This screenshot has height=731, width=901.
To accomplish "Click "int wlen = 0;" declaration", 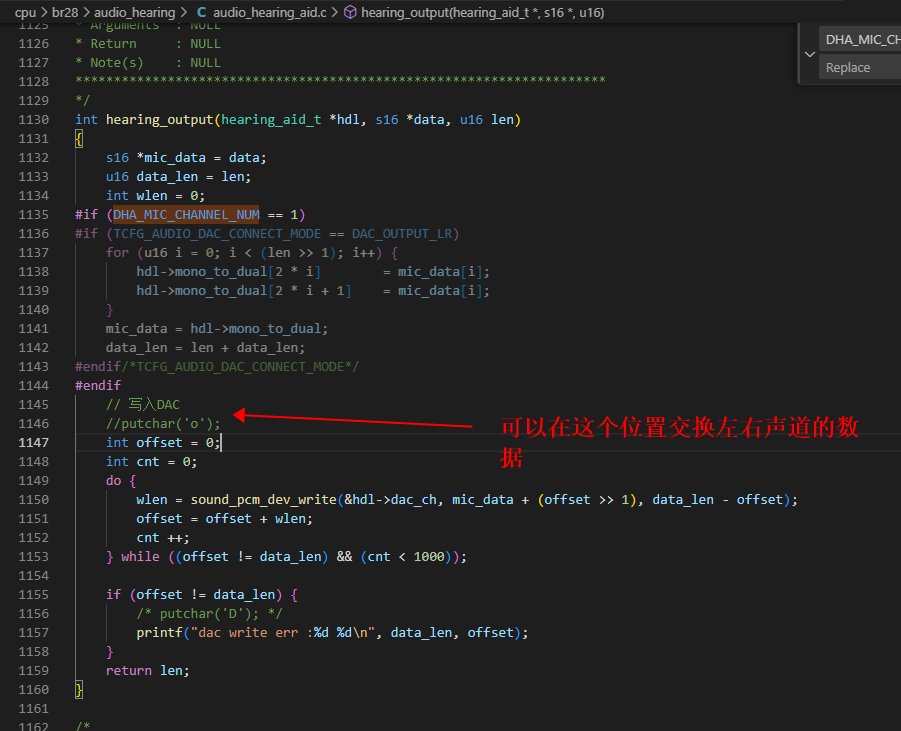I will [155, 195].
